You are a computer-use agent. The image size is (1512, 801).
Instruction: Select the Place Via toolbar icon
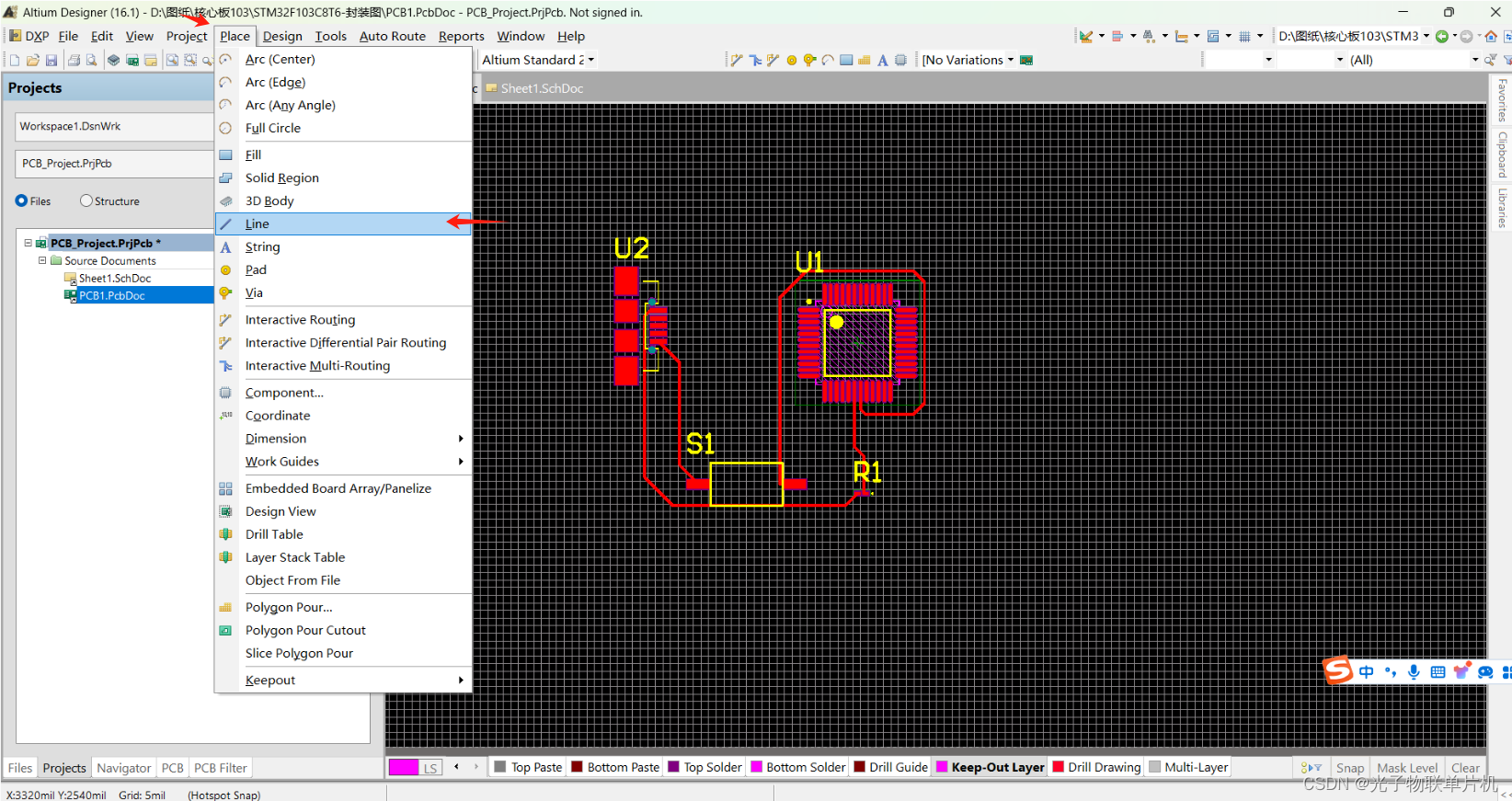click(810, 60)
